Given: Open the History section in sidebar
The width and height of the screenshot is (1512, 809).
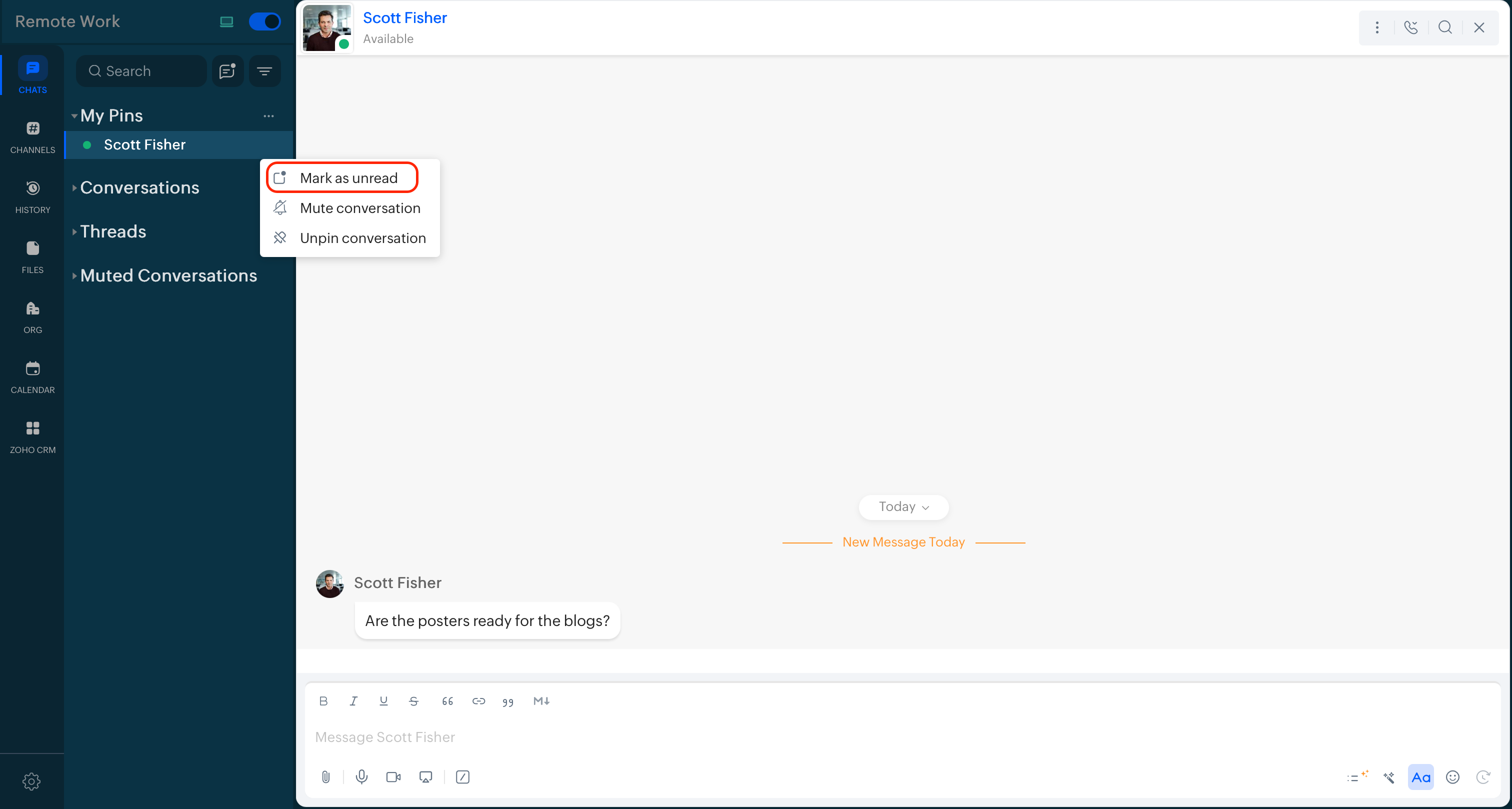Looking at the screenshot, I should coord(32,197).
